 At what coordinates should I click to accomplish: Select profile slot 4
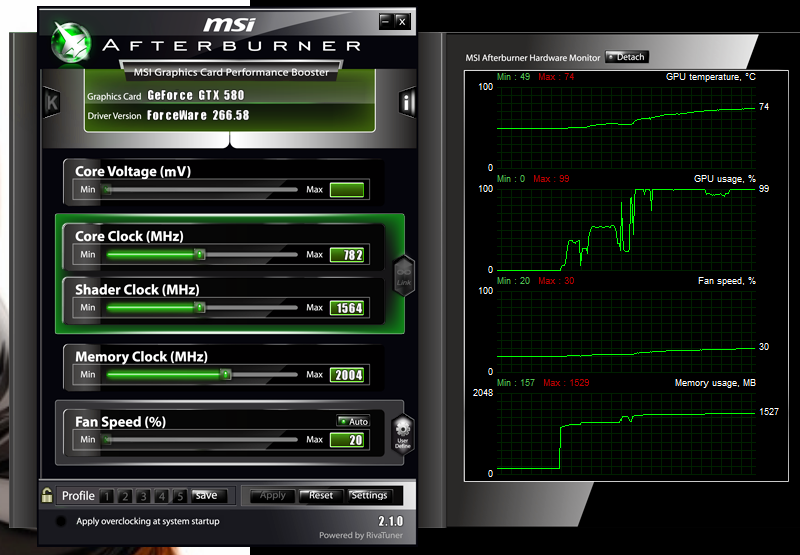[162, 496]
